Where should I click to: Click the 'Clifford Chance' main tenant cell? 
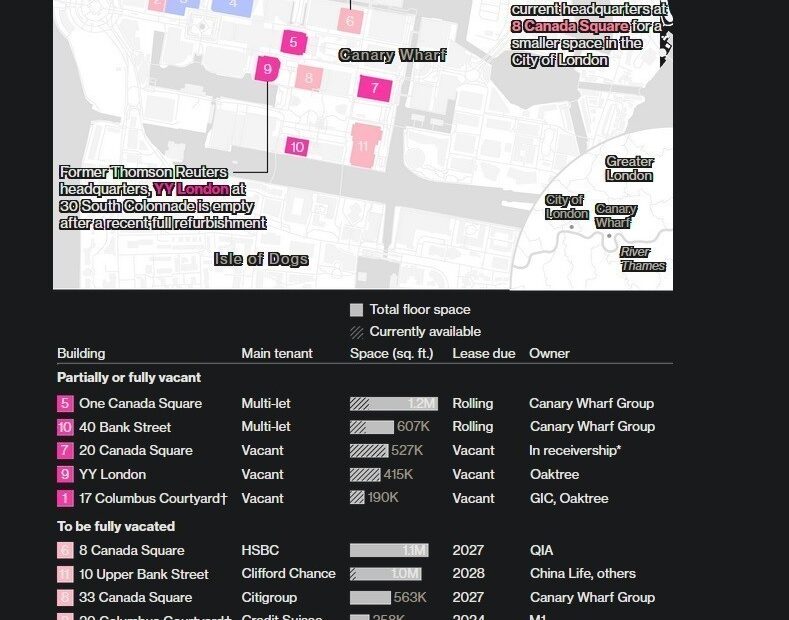pos(288,574)
